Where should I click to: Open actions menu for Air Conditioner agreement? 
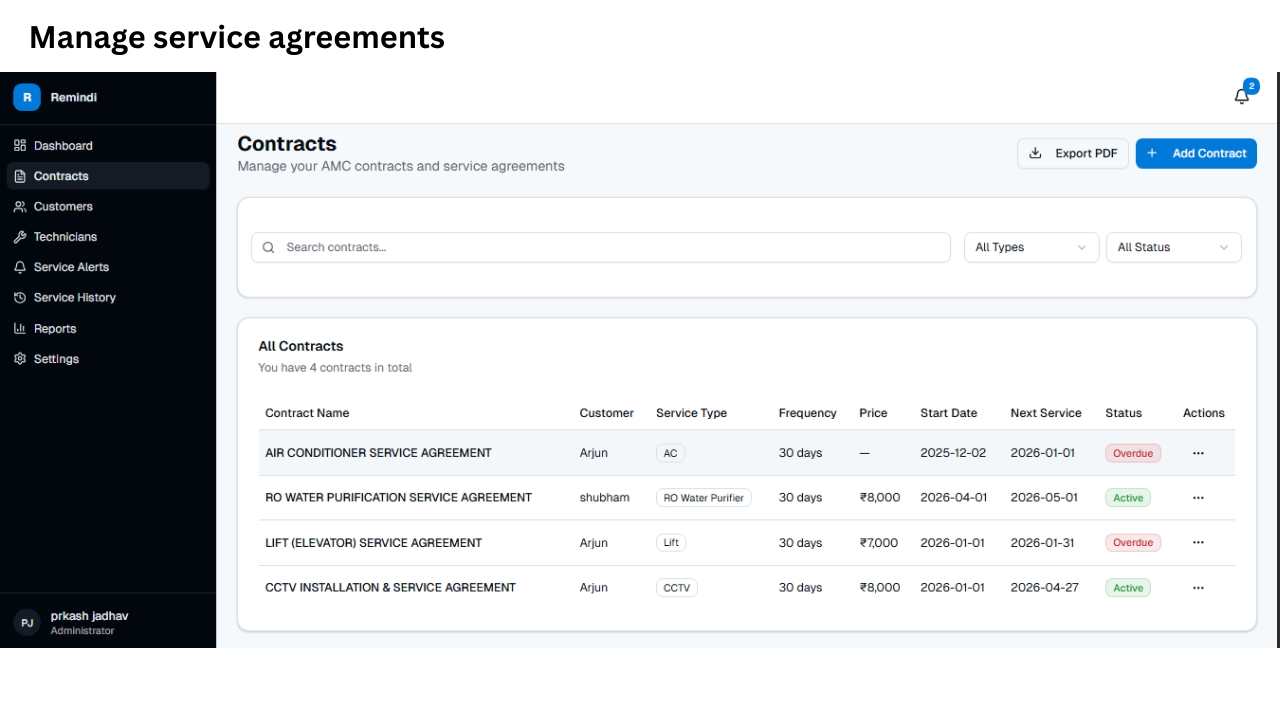(x=1198, y=453)
